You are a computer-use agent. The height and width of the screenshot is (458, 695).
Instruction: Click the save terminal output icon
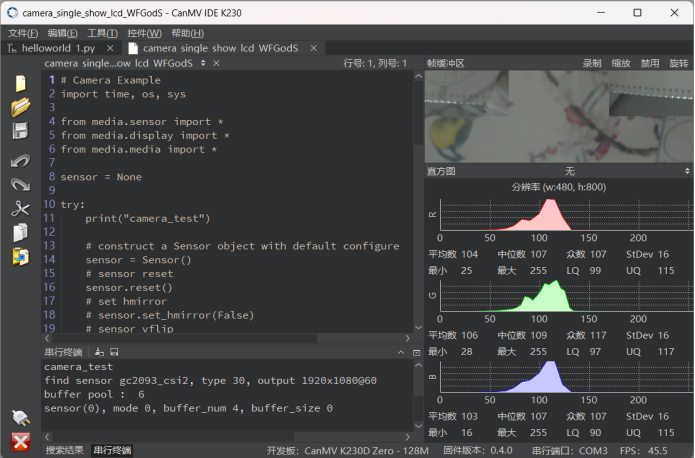114,352
